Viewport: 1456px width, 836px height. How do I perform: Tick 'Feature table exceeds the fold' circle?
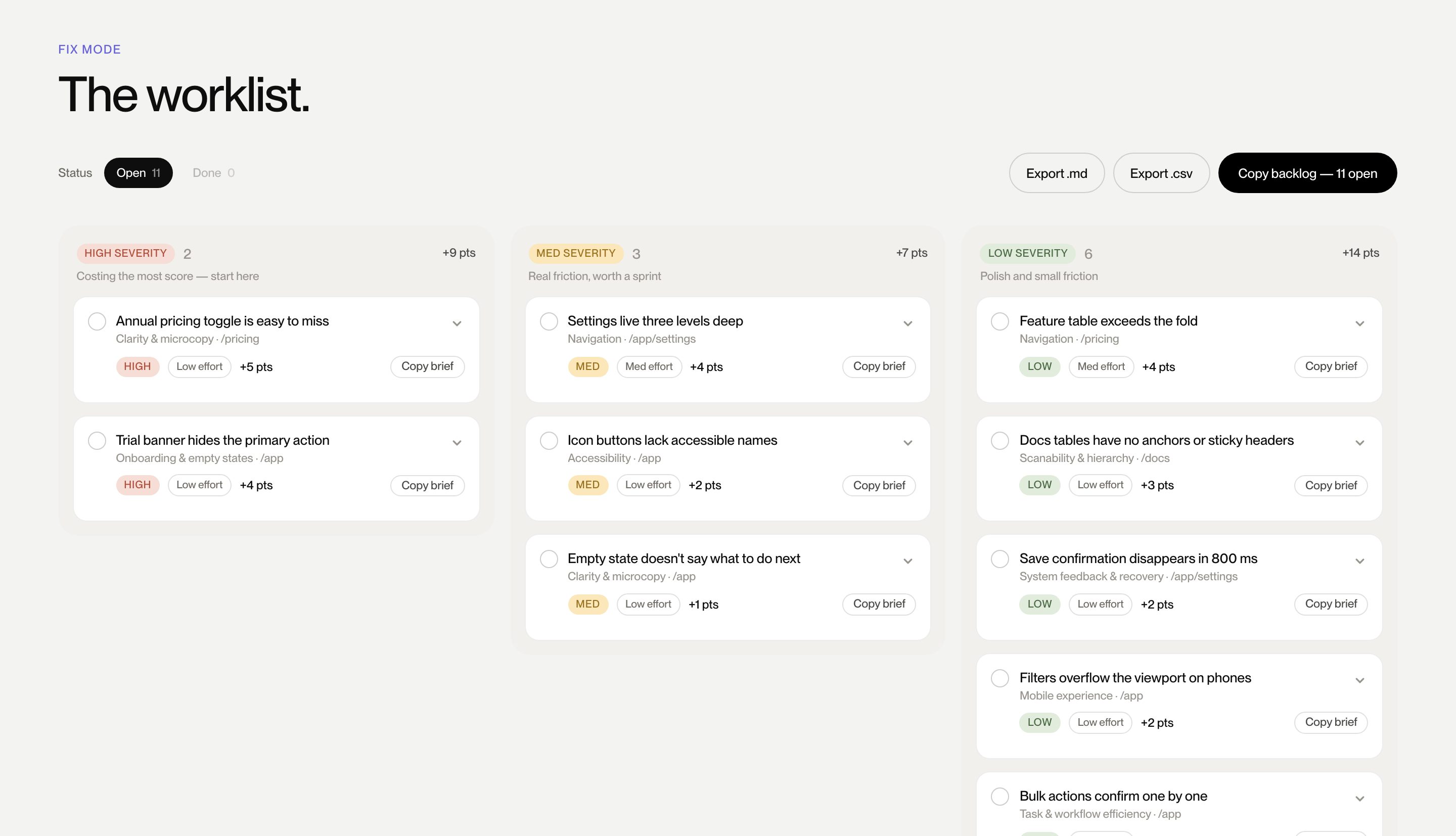(1000, 321)
